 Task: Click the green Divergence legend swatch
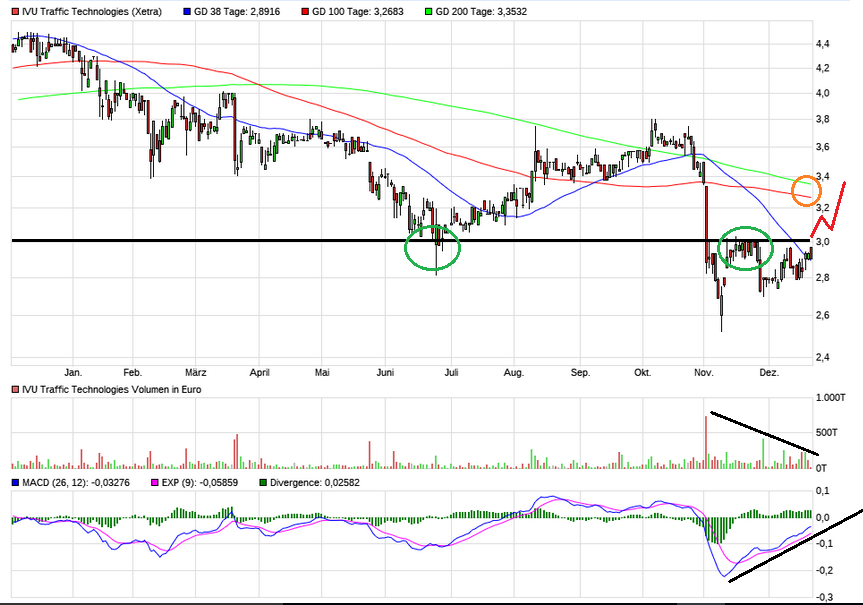263,483
